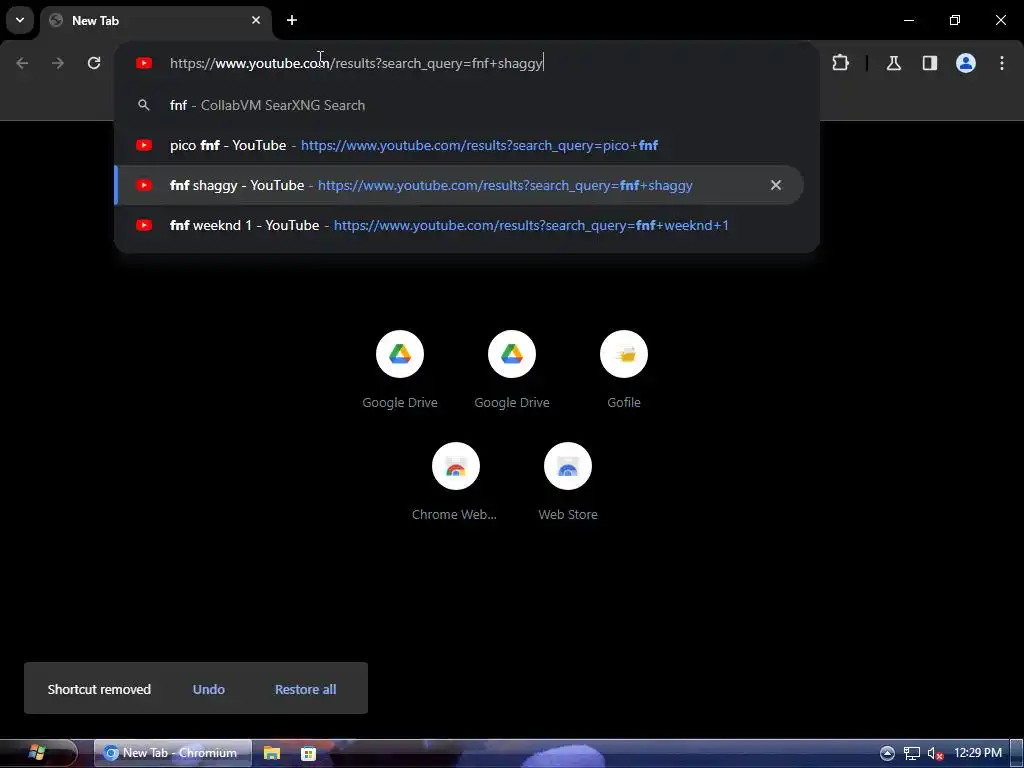Open the network tray icon
The height and width of the screenshot is (768, 1024).
(x=912, y=753)
